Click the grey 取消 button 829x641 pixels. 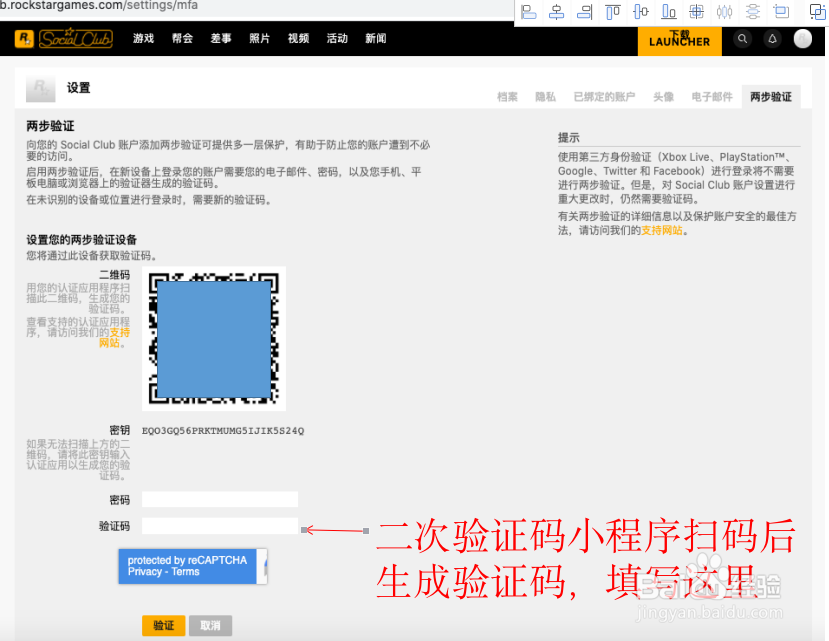[210, 626]
